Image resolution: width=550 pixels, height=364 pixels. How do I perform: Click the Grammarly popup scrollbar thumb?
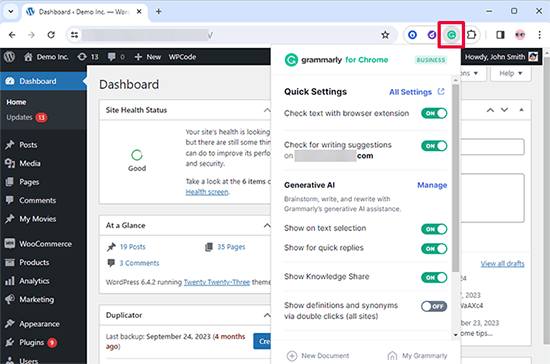[455, 178]
